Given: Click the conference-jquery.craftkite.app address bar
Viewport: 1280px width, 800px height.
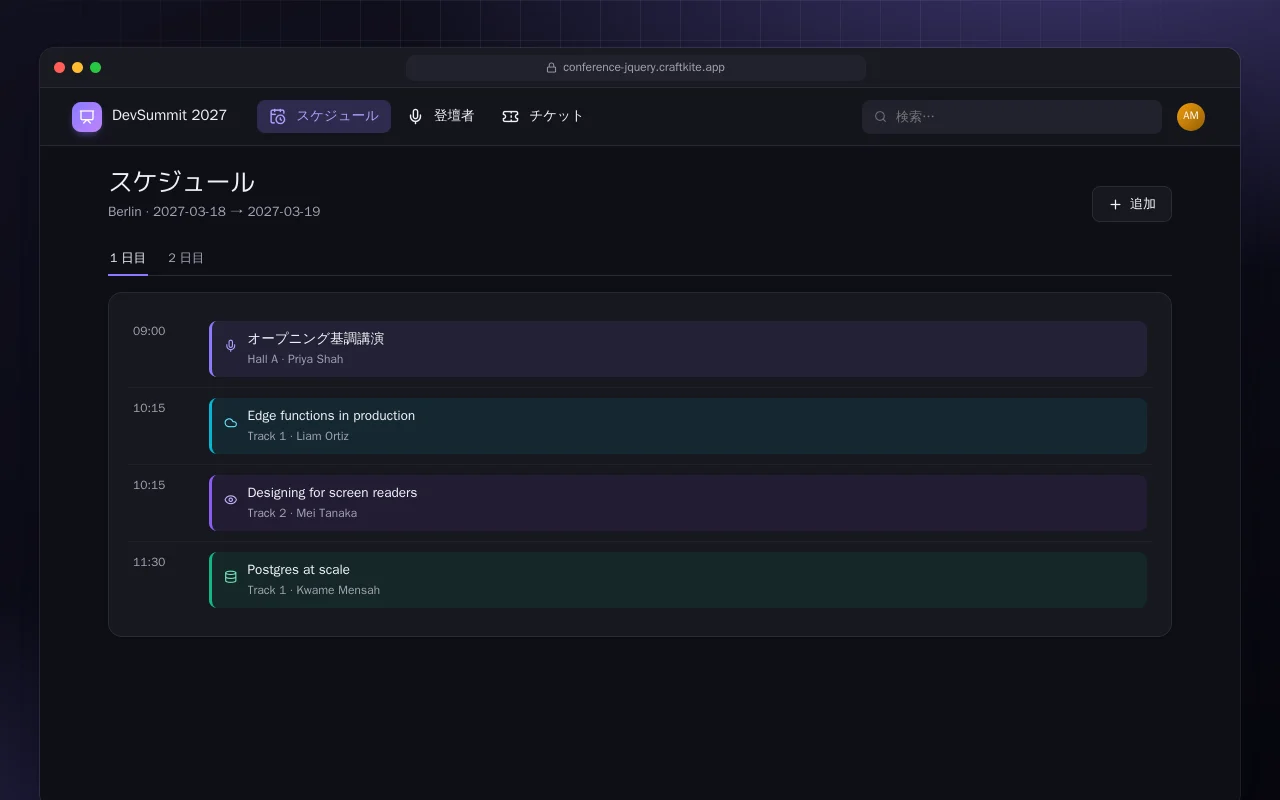Looking at the screenshot, I should coord(636,68).
